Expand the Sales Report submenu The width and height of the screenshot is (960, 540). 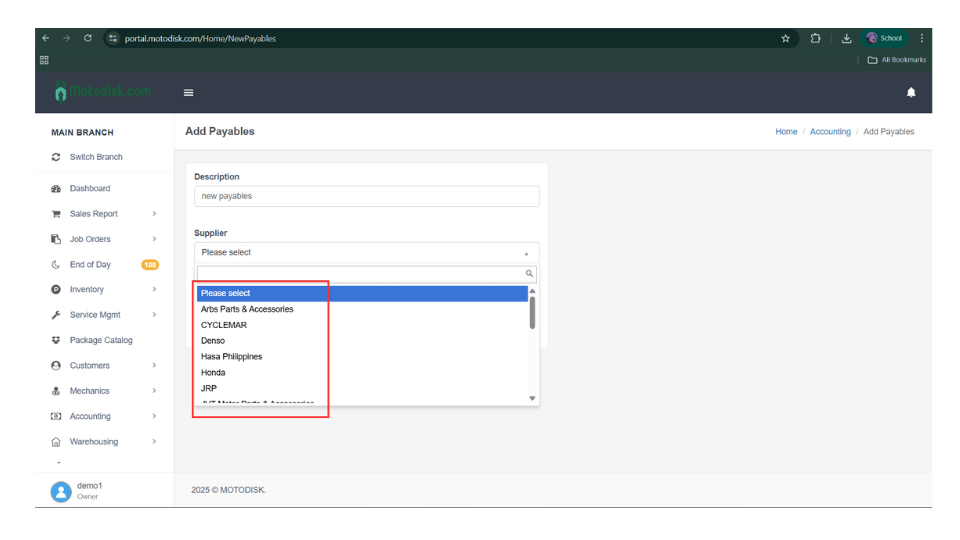click(x=154, y=214)
